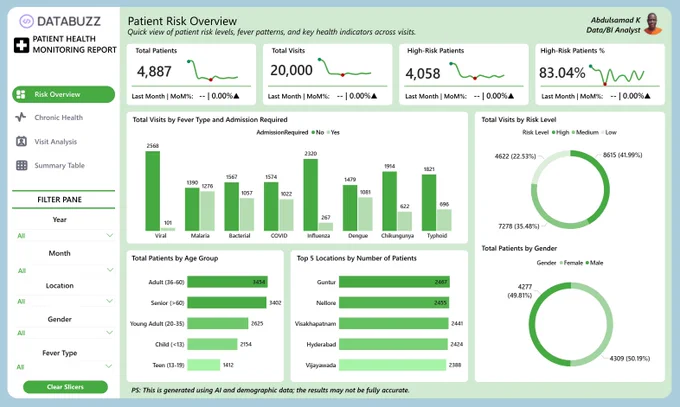
Task: Click the High-Risk Patients % sparkline
Action: tap(617, 75)
